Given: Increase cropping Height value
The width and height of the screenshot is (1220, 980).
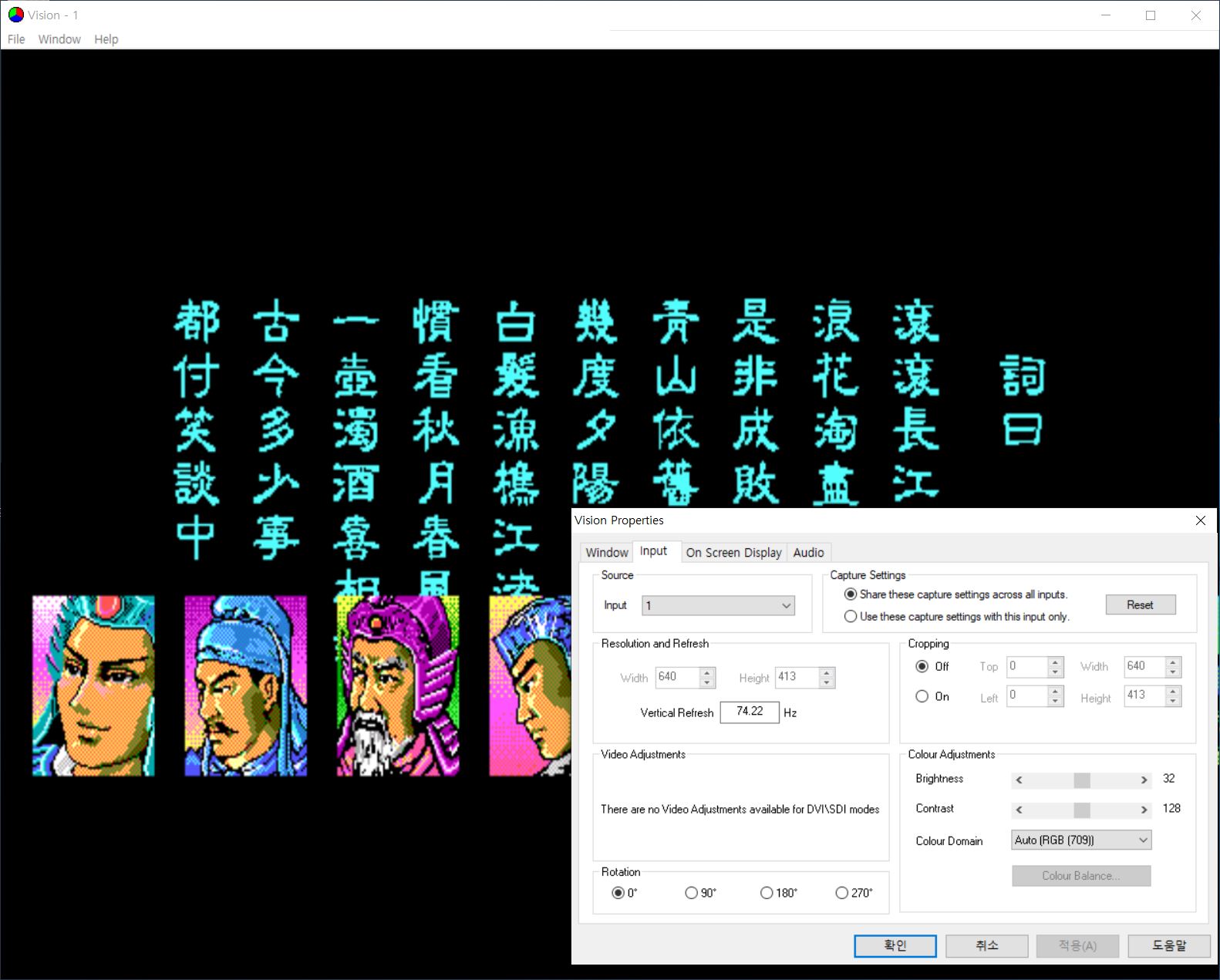Looking at the screenshot, I should click(1173, 691).
